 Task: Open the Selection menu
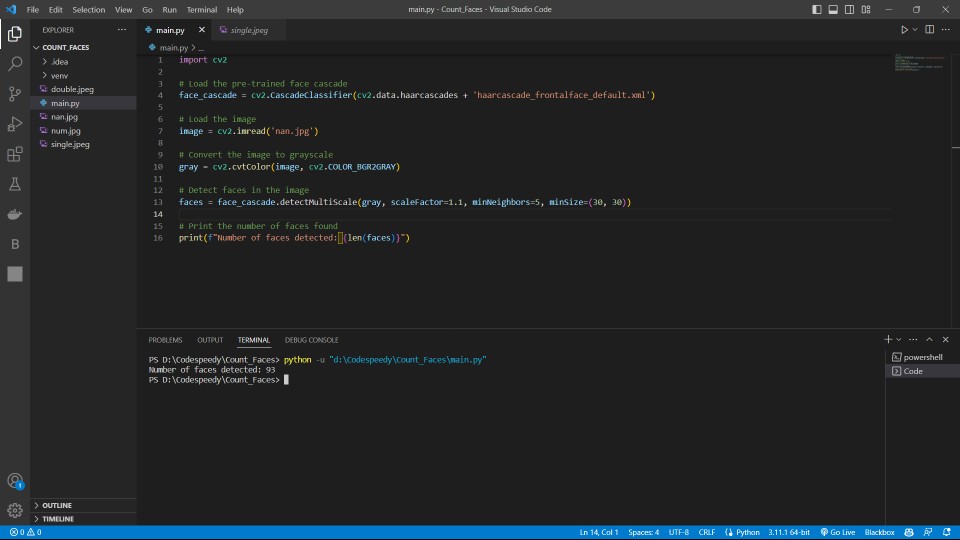click(x=89, y=10)
